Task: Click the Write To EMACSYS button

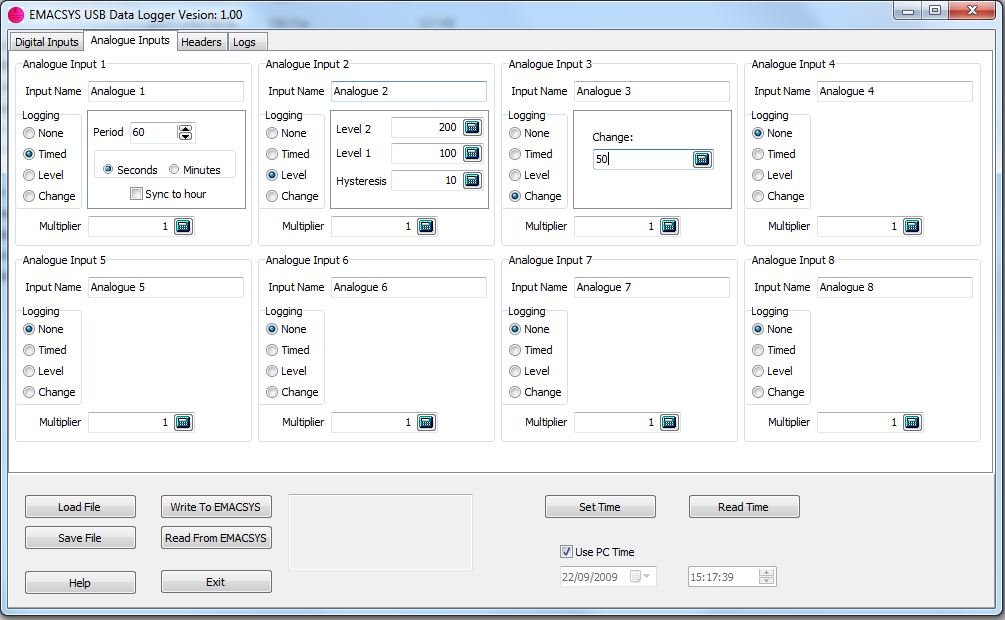Action: tap(216, 507)
